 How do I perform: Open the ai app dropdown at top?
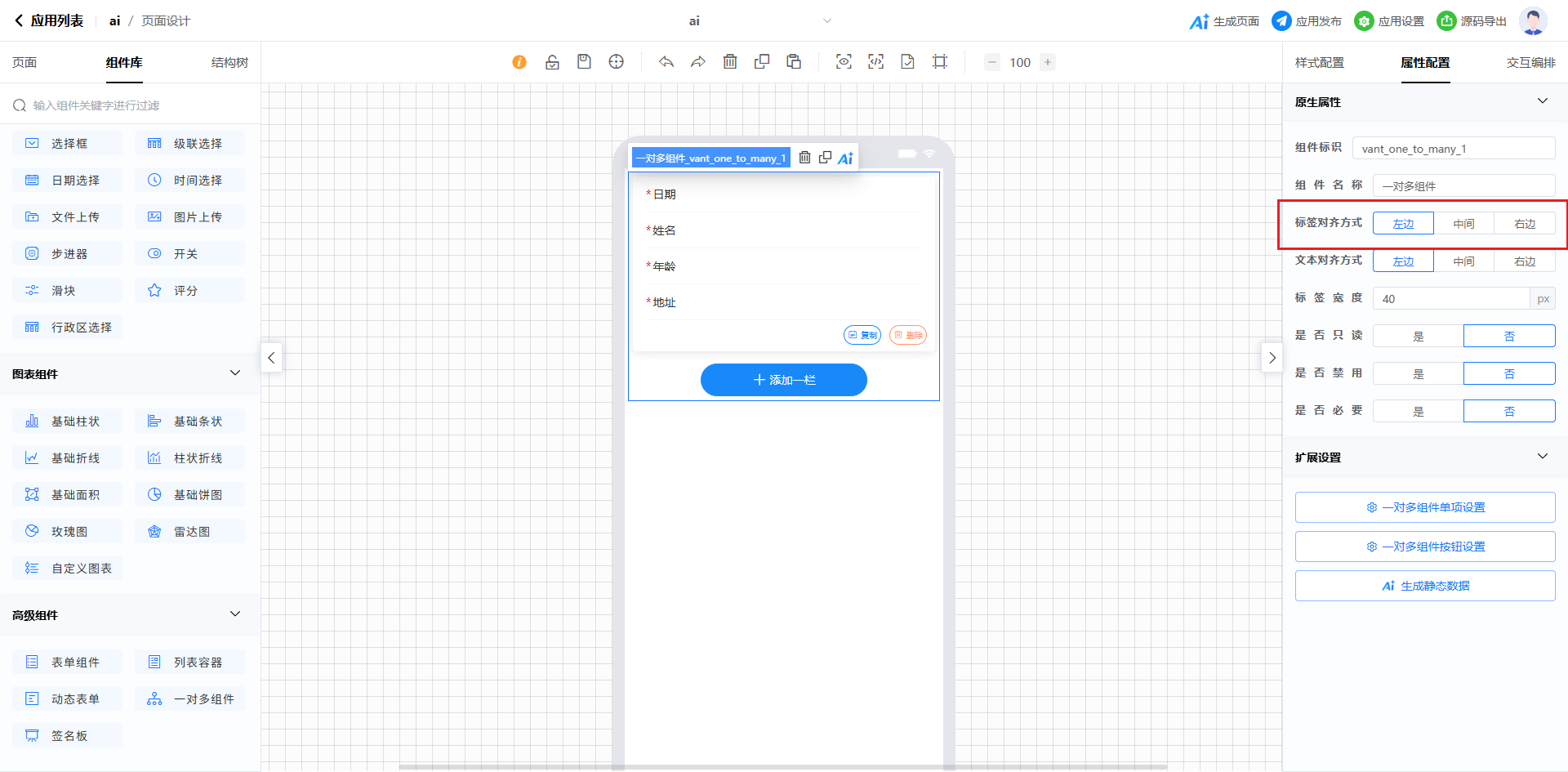point(826,21)
